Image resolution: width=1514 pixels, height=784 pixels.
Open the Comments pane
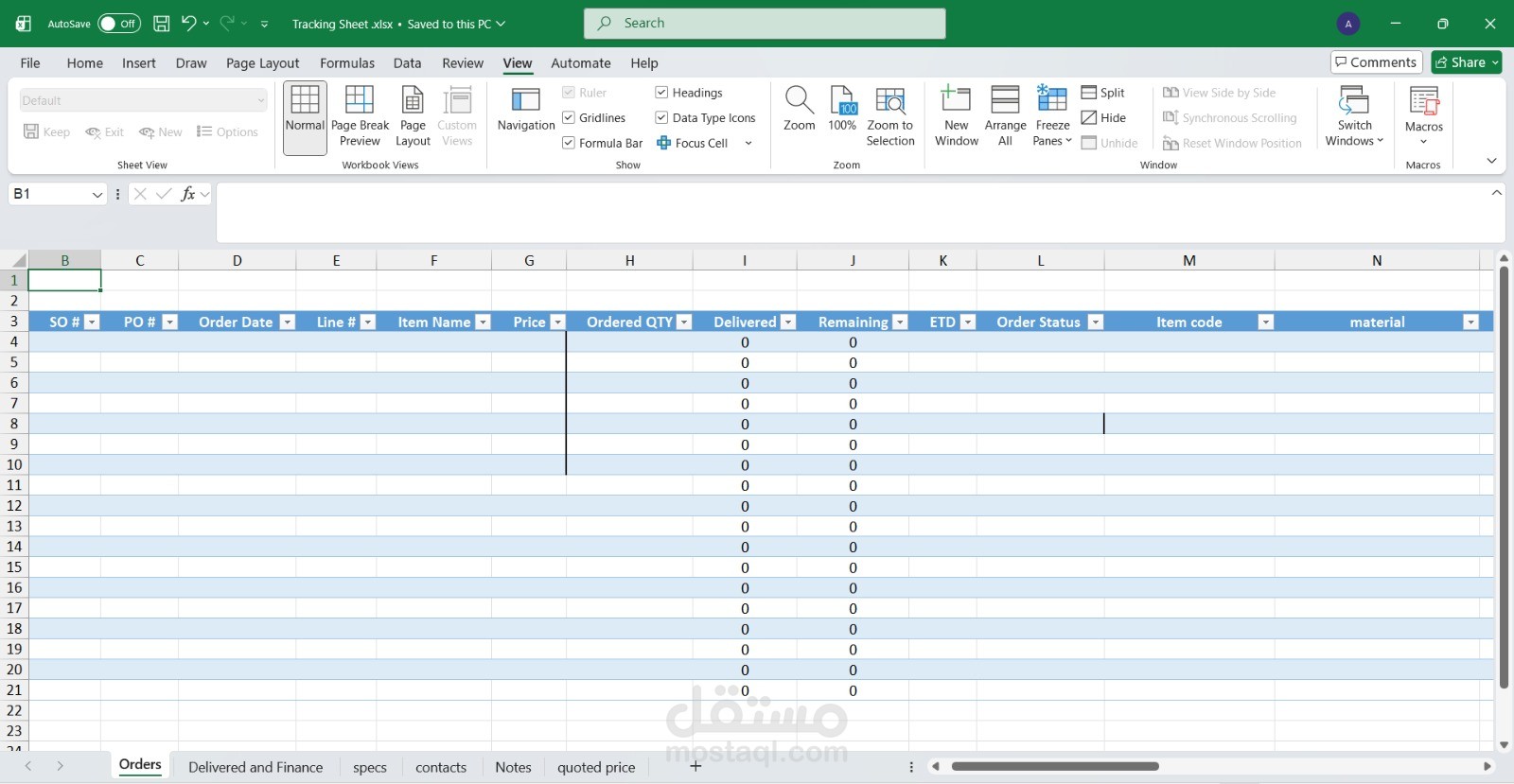coord(1377,62)
